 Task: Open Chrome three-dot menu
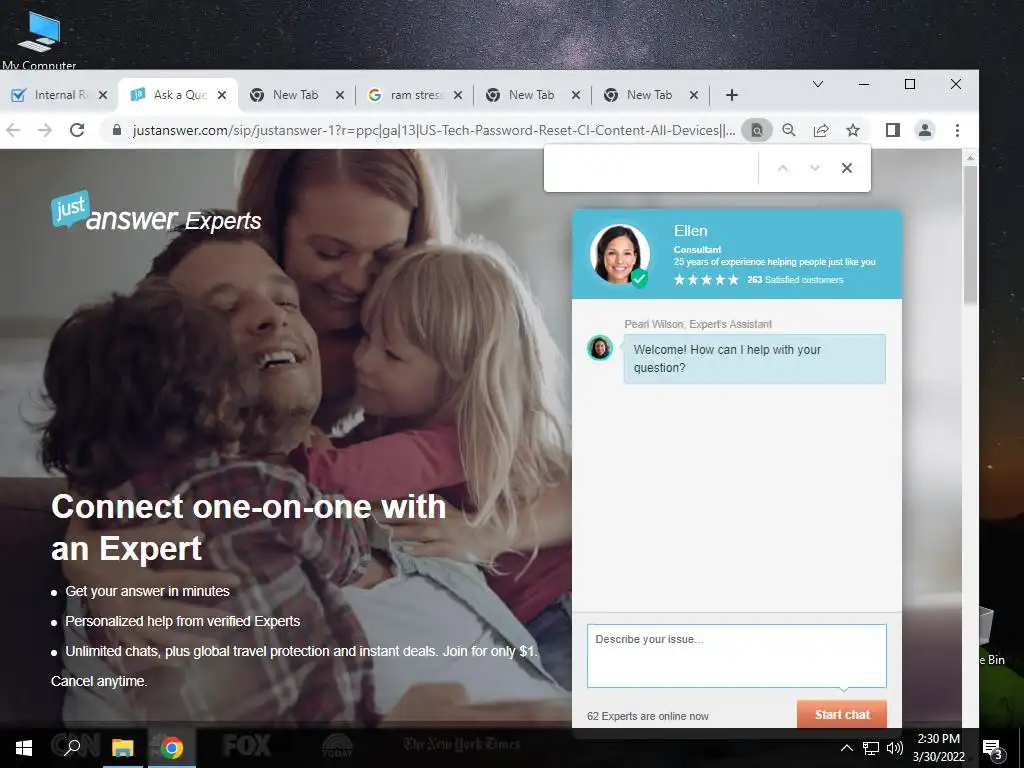[957, 130]
